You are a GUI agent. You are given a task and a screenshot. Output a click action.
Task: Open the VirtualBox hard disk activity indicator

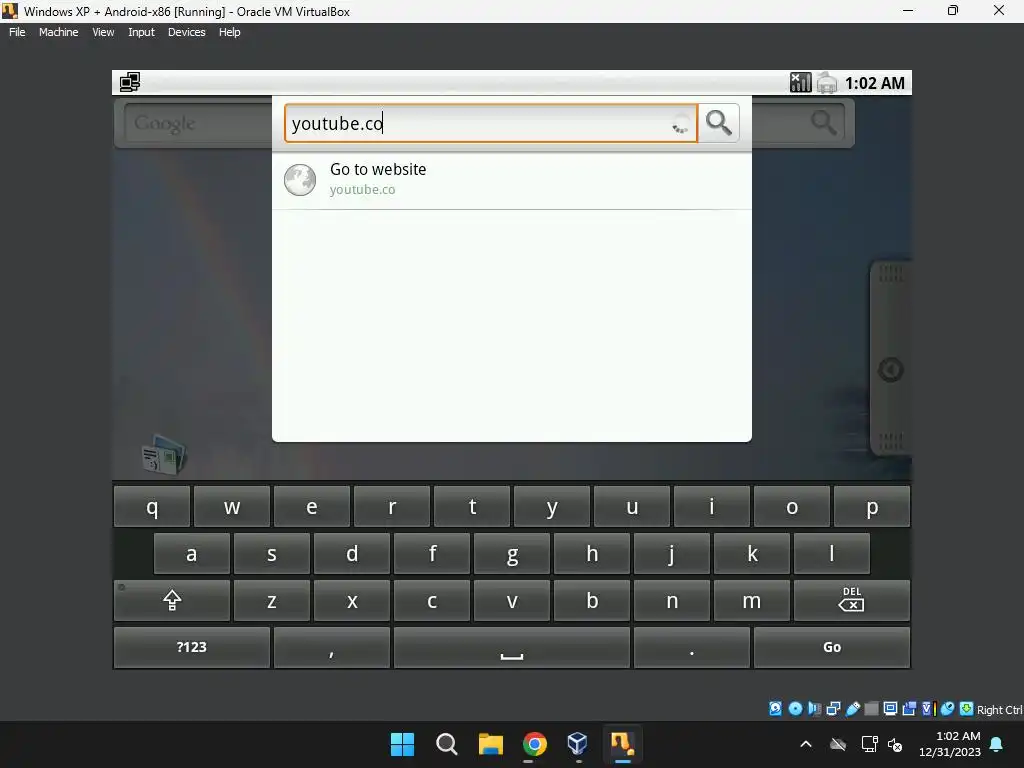(x=775, y=709)
